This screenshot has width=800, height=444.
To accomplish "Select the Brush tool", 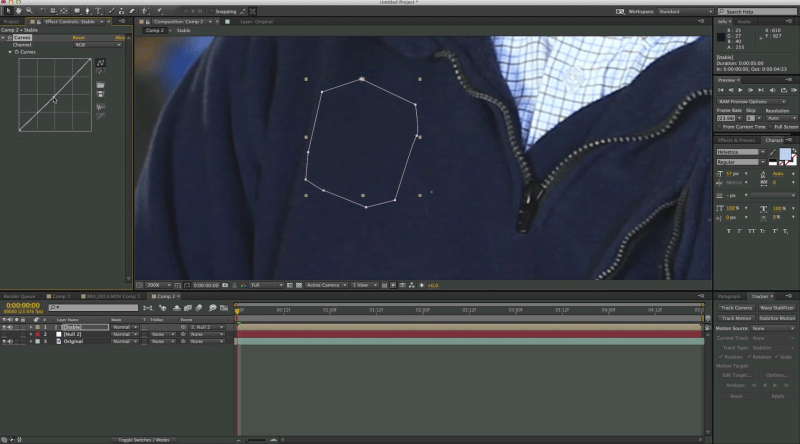I will click(112, 11).
